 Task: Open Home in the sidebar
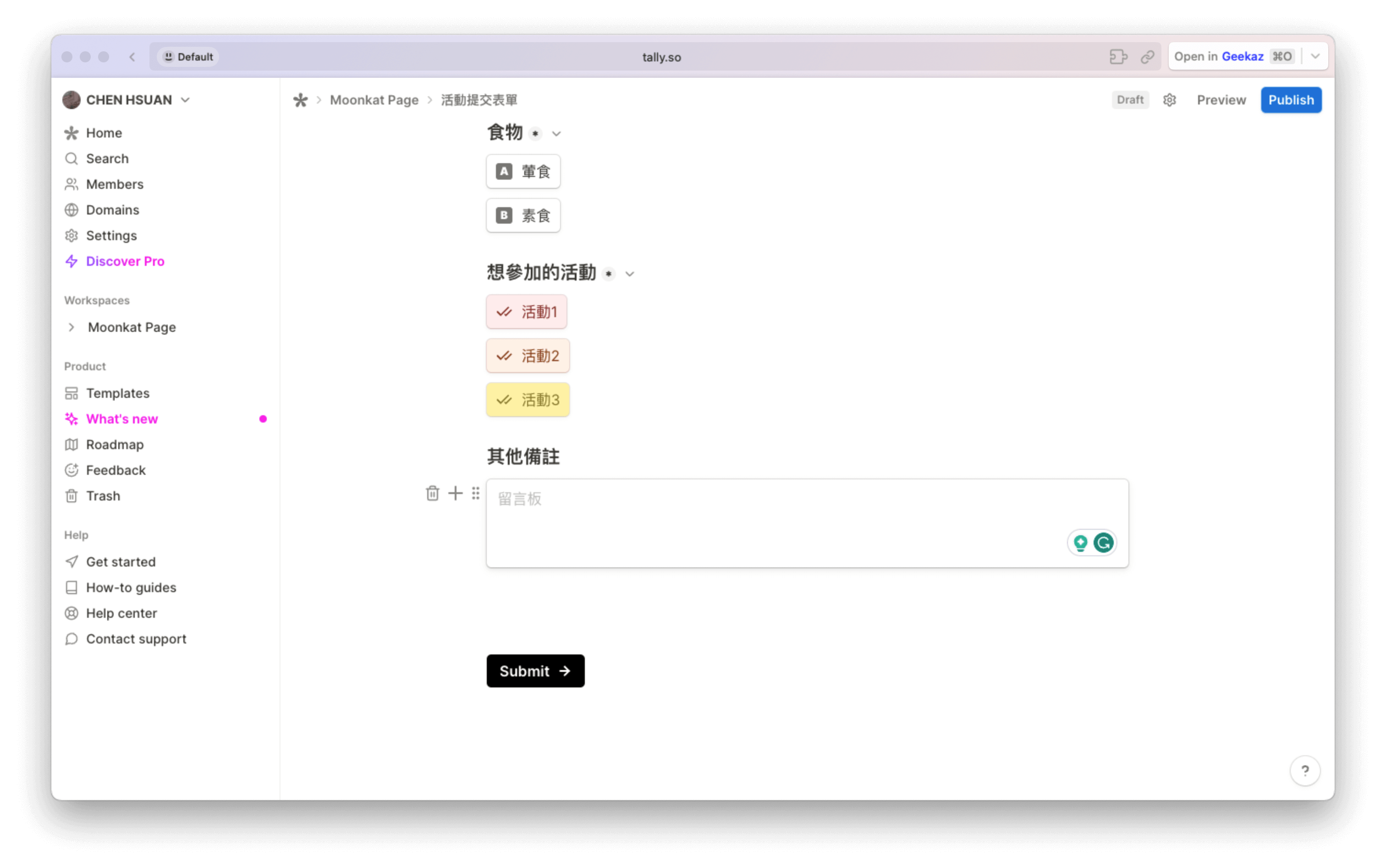coord(104,132)
